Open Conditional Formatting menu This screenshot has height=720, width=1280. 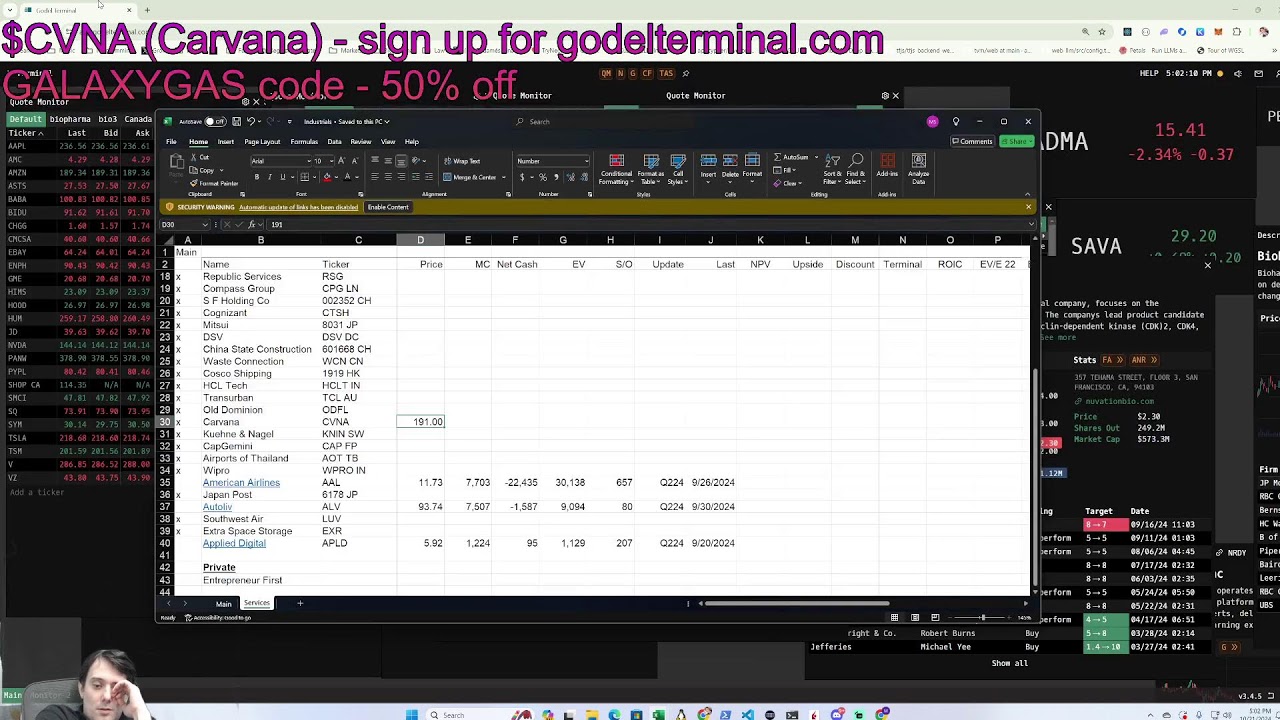point(616,169)
